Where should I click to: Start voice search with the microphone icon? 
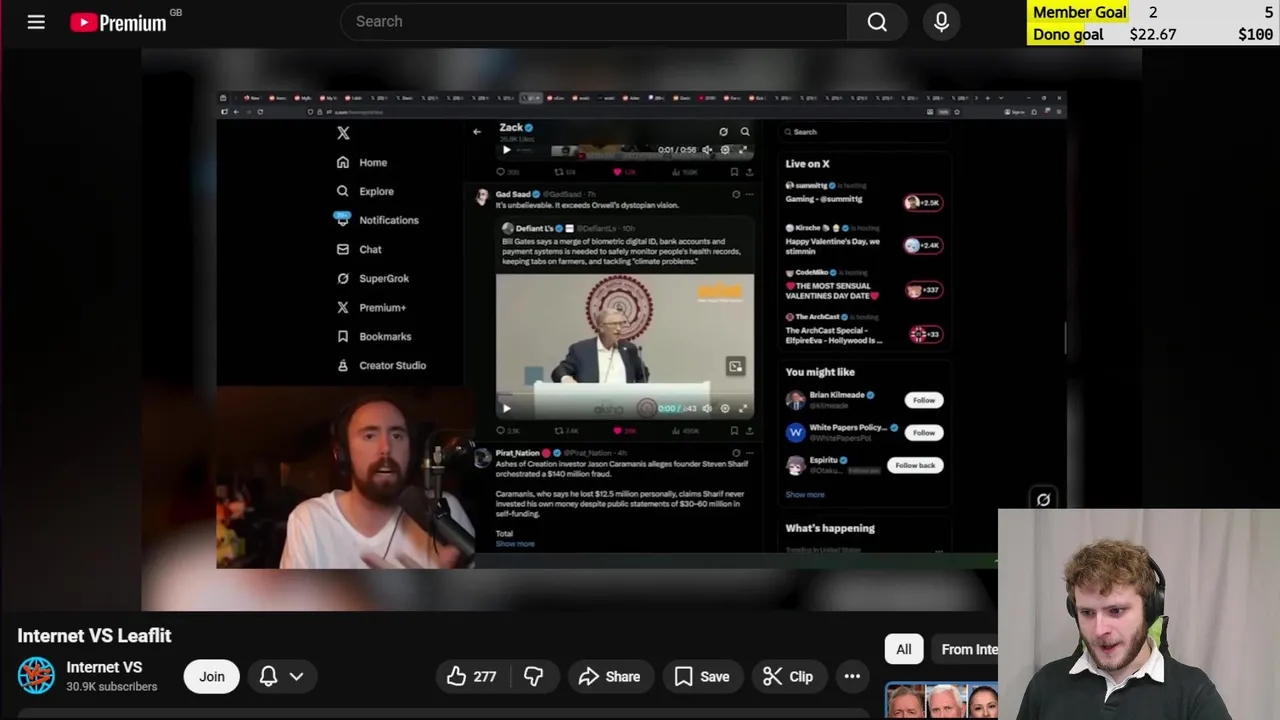pos(941,22)
